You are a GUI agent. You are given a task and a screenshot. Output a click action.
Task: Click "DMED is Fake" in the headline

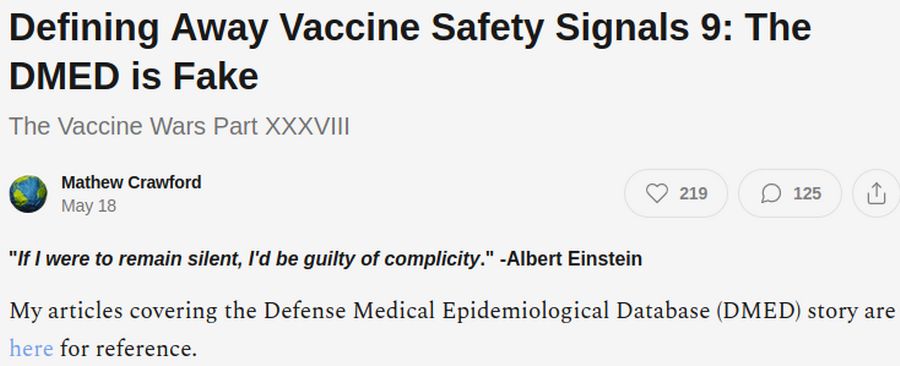point(134,77)
